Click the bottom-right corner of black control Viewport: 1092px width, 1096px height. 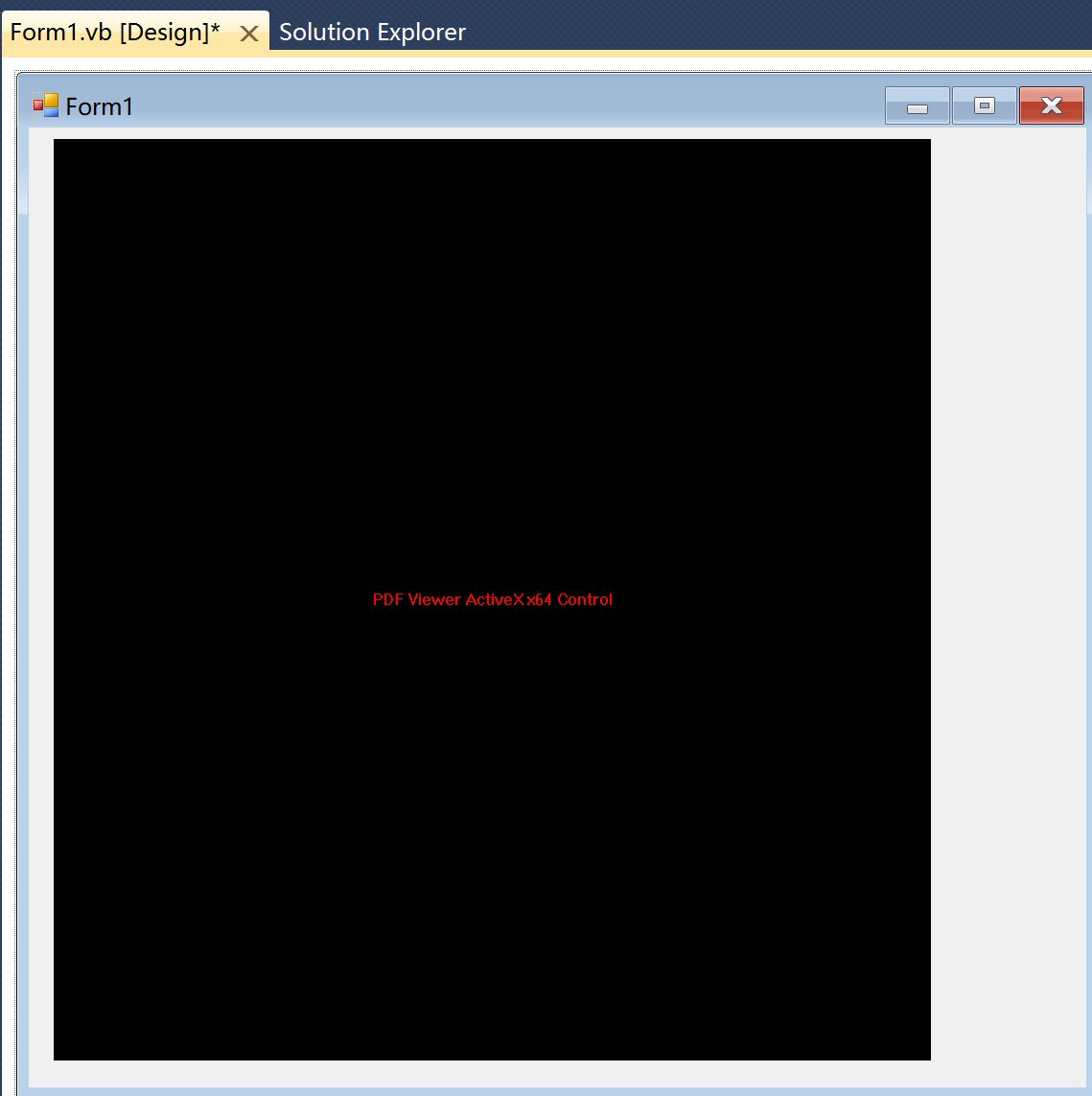click(x=928, y=1058)
